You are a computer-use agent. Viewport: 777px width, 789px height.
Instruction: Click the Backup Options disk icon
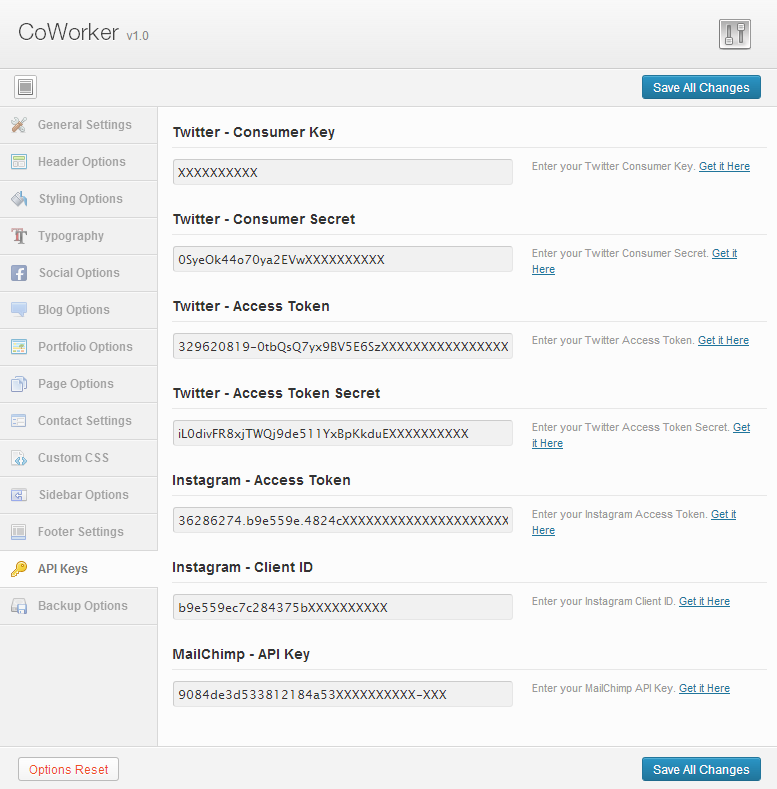click(19, 606)
